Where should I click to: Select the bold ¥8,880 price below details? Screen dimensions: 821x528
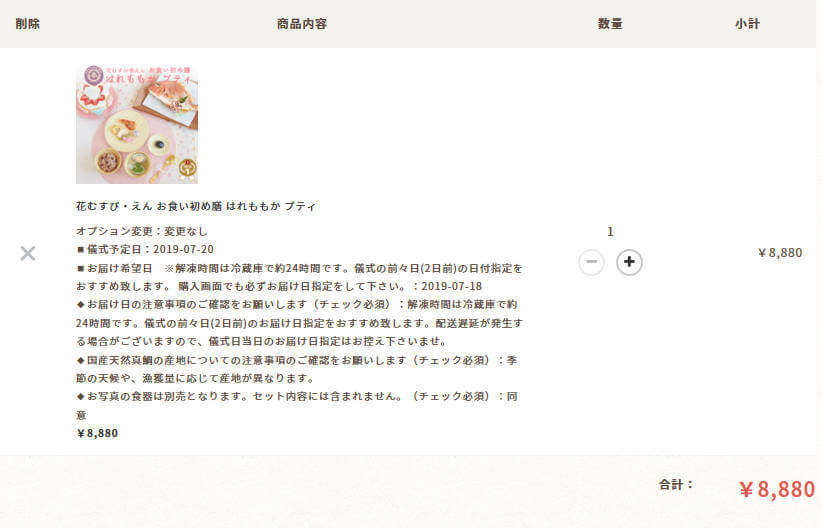[97, 433]
